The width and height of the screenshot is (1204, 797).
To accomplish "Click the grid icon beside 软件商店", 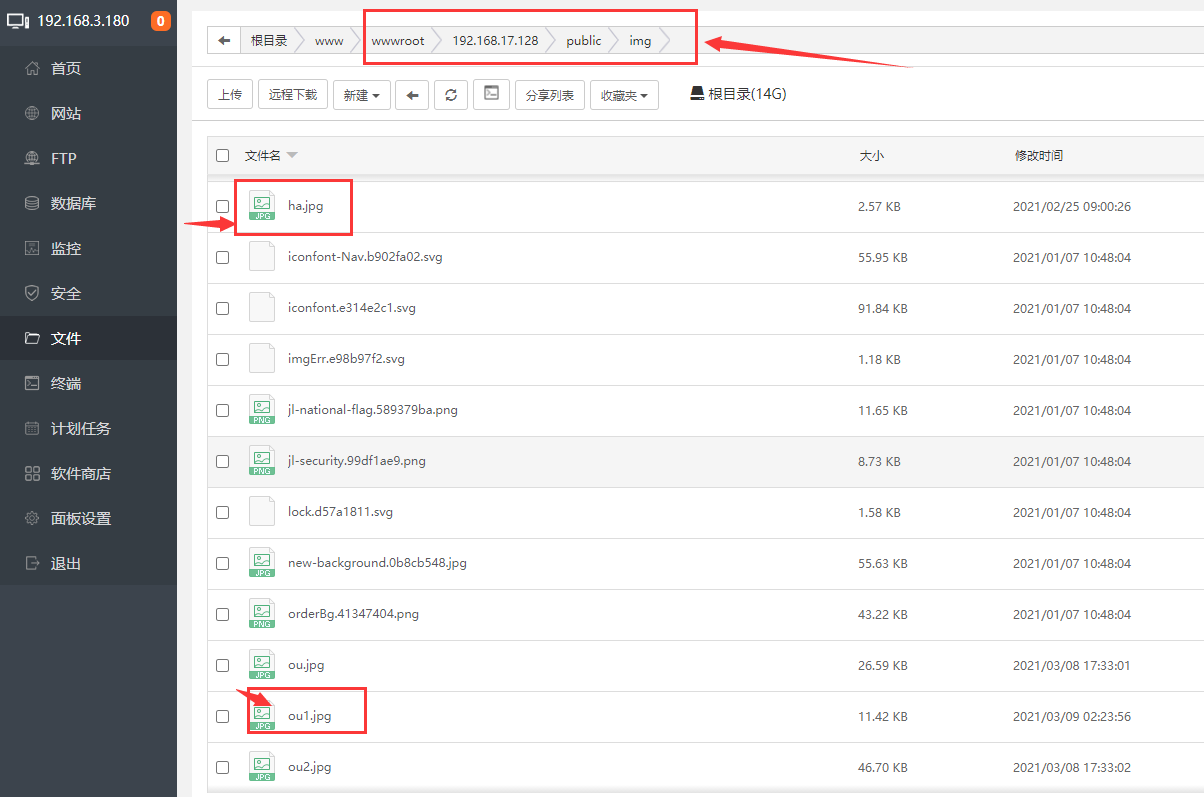I will point(32,473).
